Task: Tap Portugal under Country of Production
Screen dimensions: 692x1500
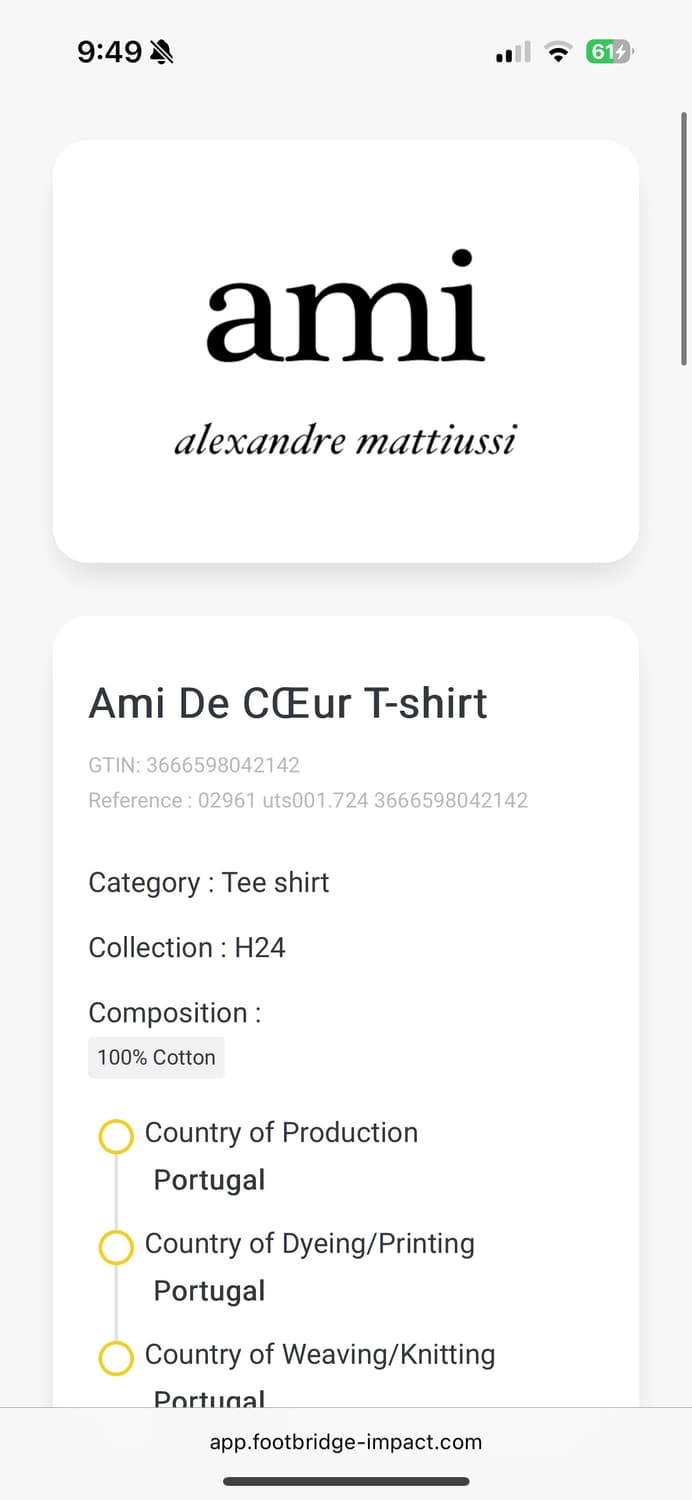Action: pyautogui.click(x=209, y=1180)
